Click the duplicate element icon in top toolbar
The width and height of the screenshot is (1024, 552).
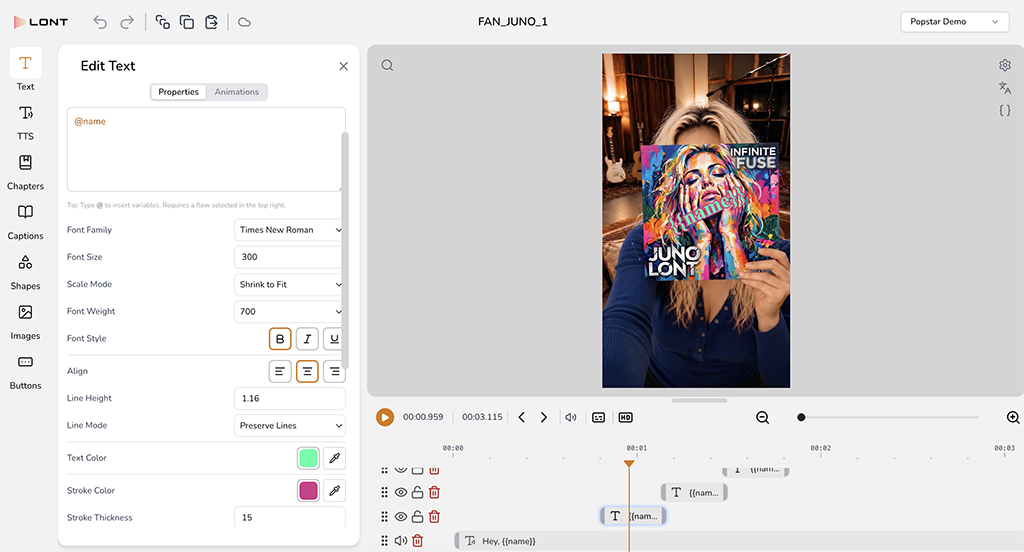click(163, 22)
